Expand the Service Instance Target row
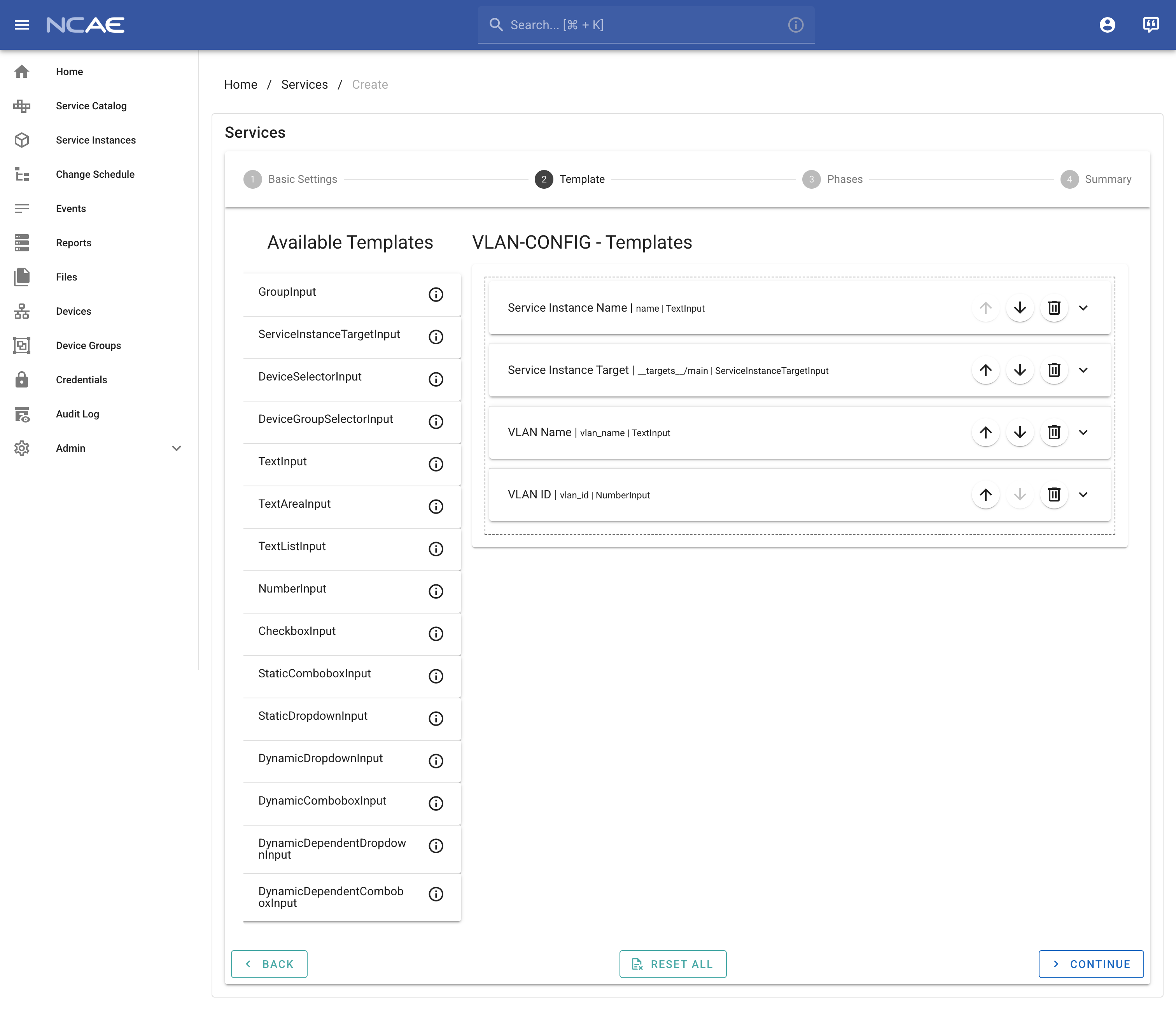1176x1010 pixels. click(1083, 370)
